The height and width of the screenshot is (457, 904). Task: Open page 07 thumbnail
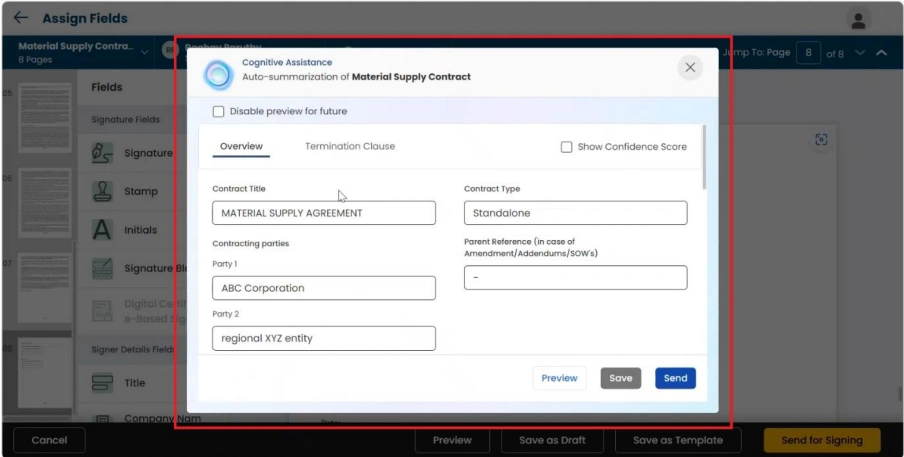pyautogui.click(x=44, y=288)
